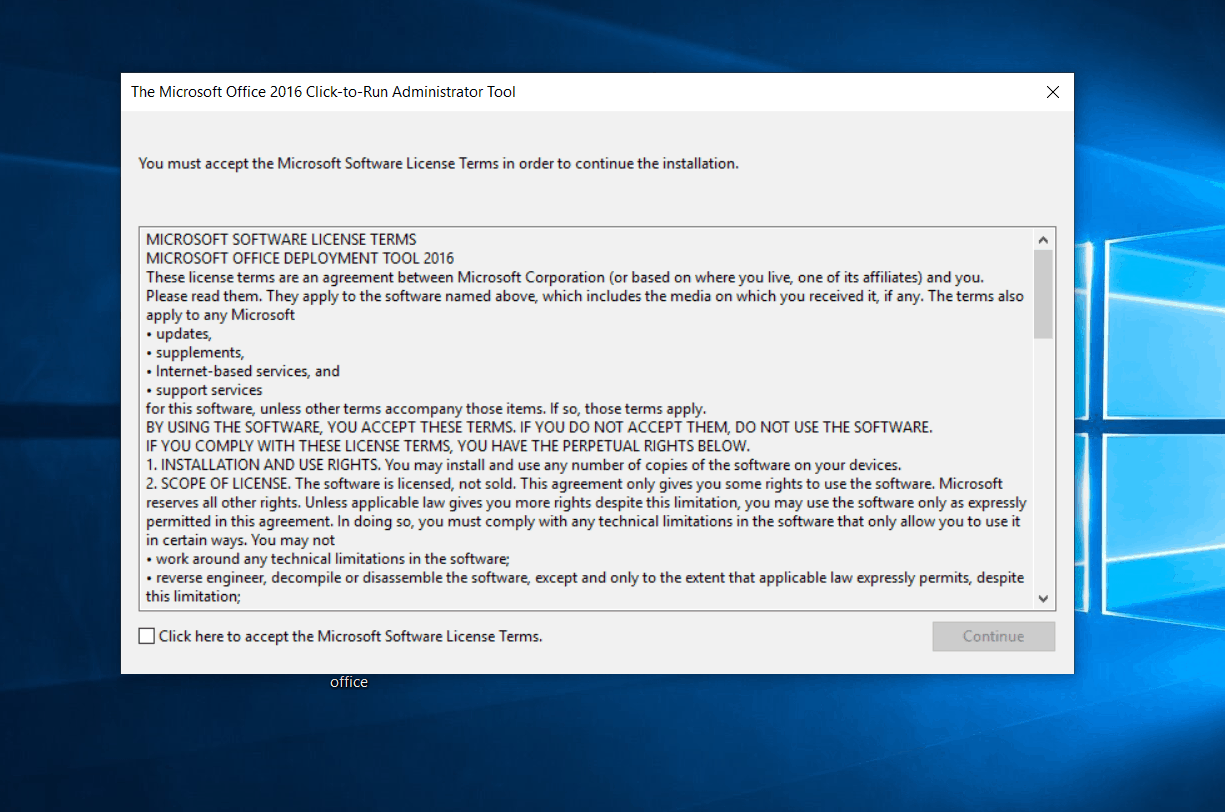Check the accept Microsoft Software License Terms box

148,636
